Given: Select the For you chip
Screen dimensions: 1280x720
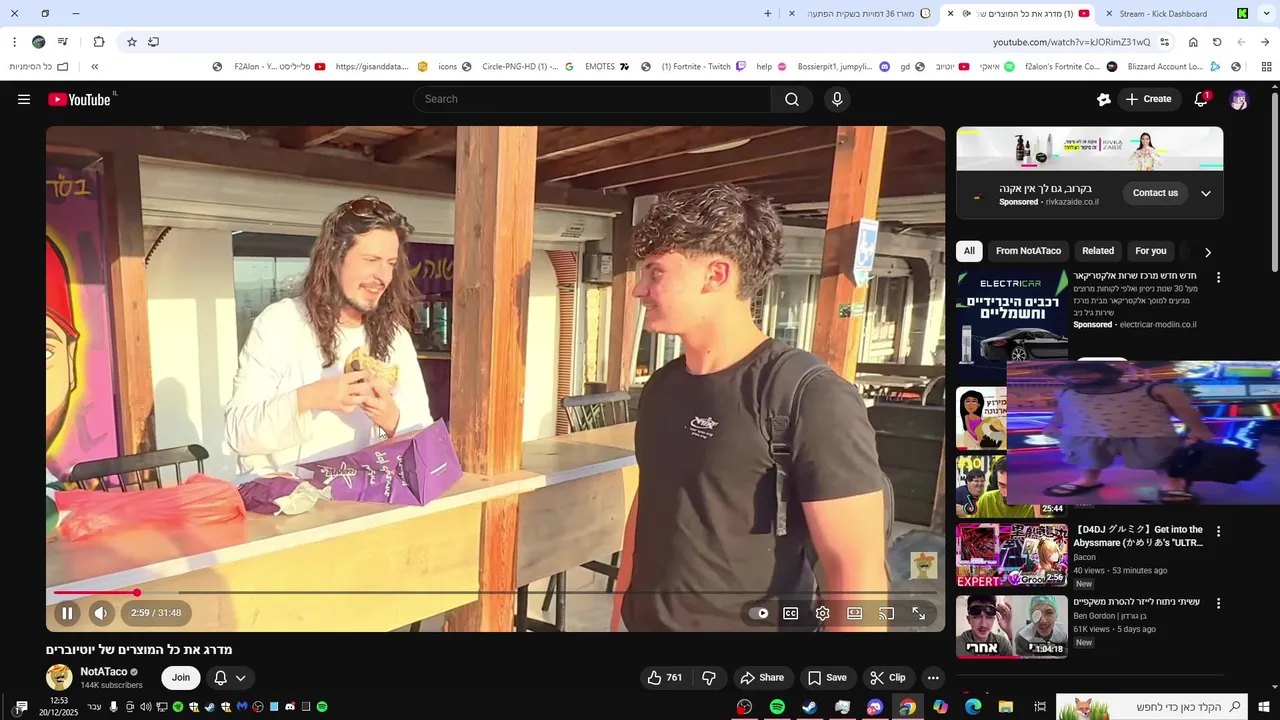Looking at the screenshot, I should pos(1151,251).
